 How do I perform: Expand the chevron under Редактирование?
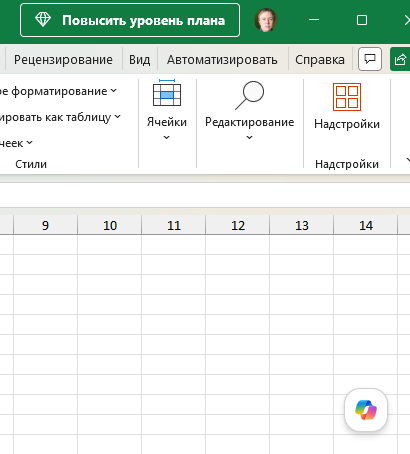[249, 137]
